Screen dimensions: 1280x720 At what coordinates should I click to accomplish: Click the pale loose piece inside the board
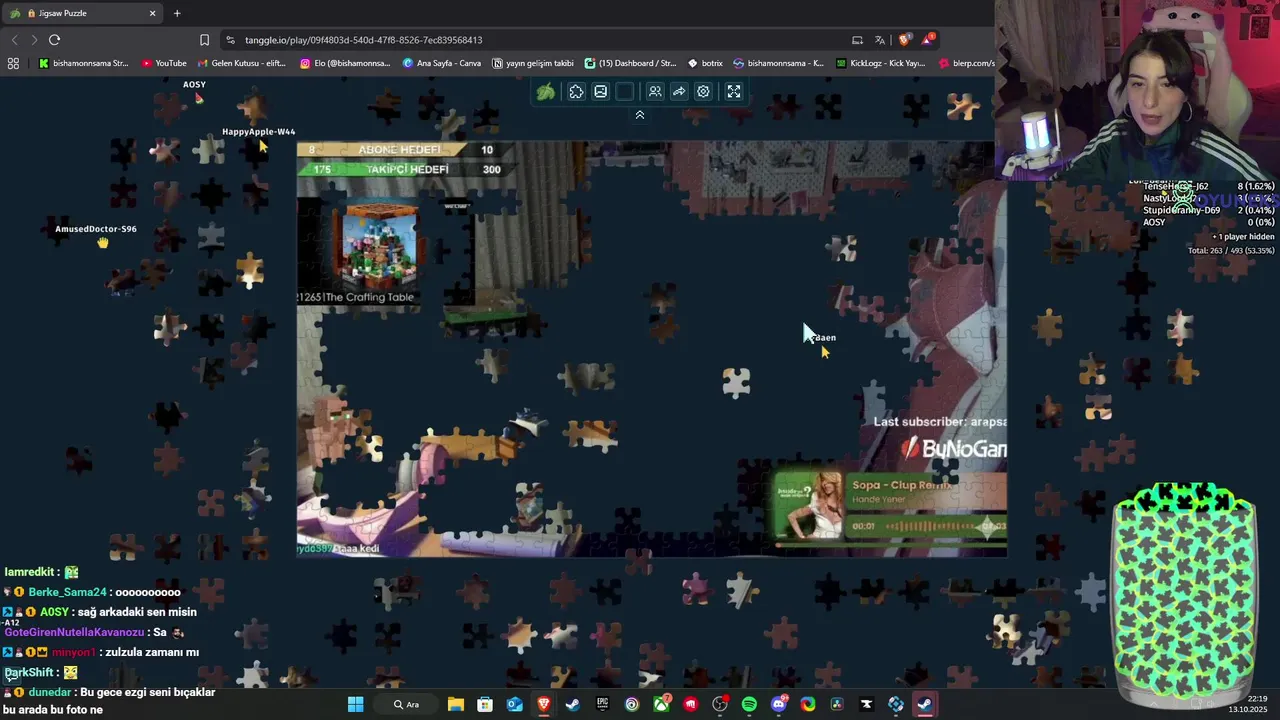coord(736,382)
